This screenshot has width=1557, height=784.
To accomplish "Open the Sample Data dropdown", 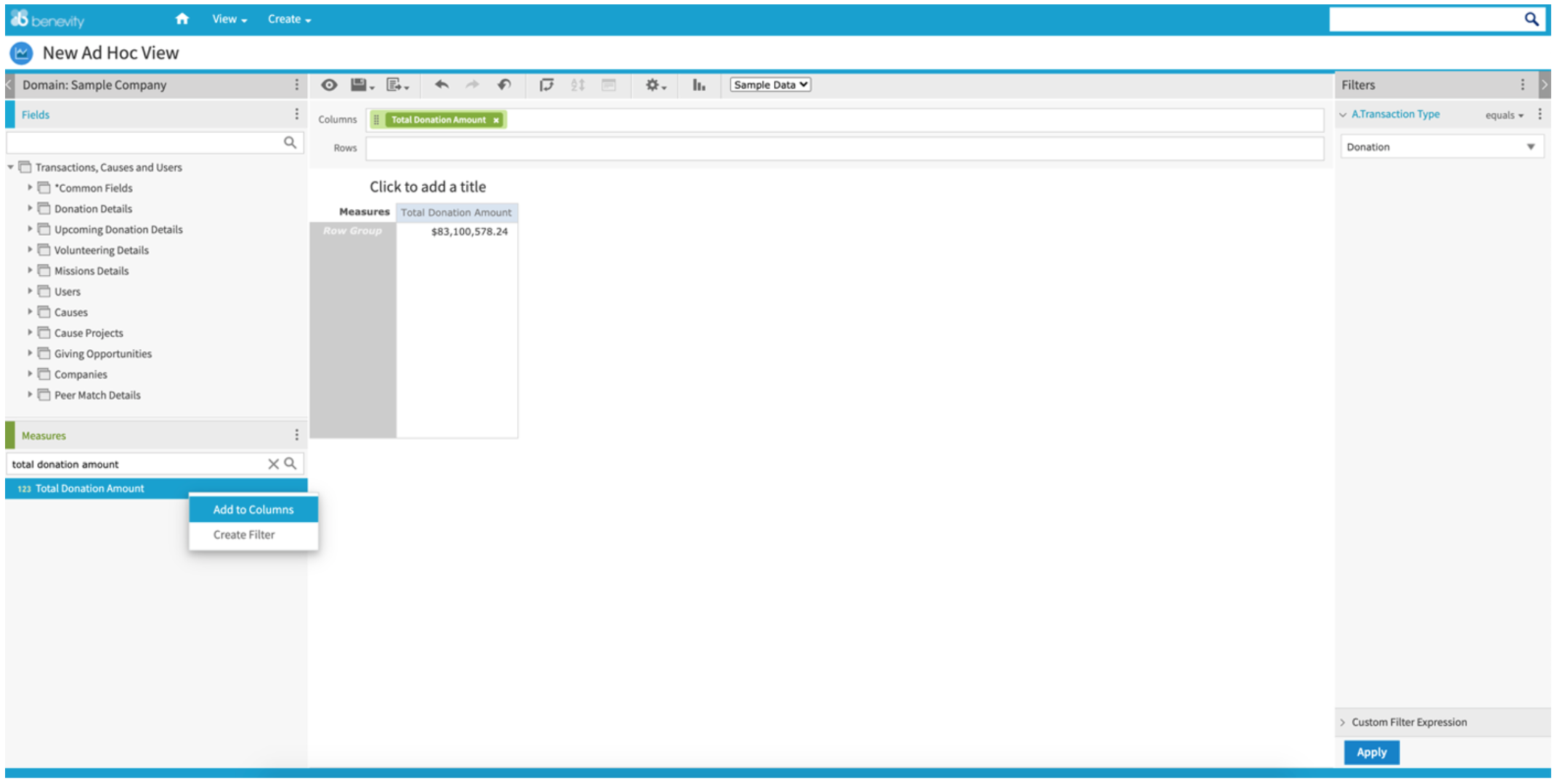I will click(x=770, y=85).
